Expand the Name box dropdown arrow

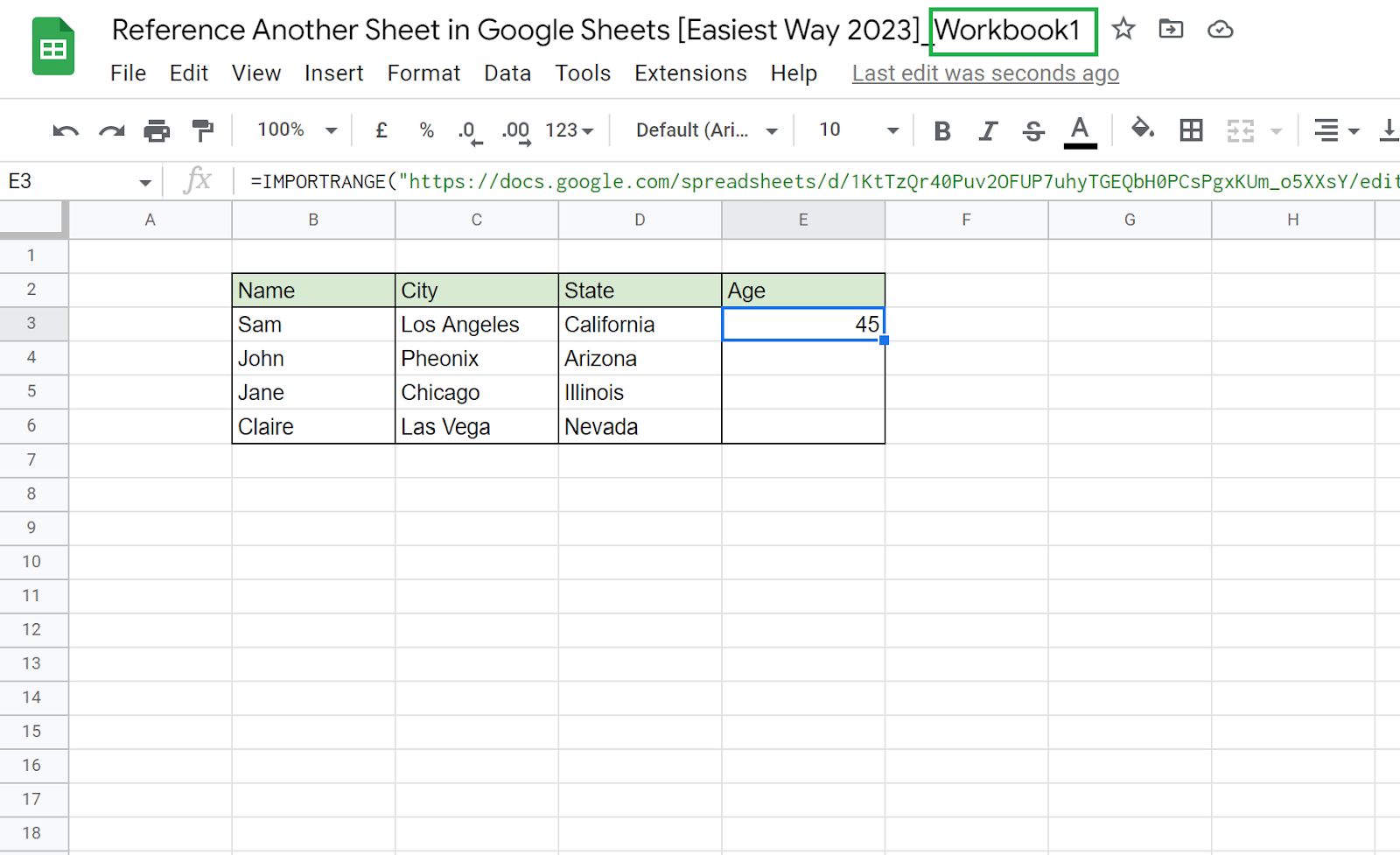click(x=145, y=183)
